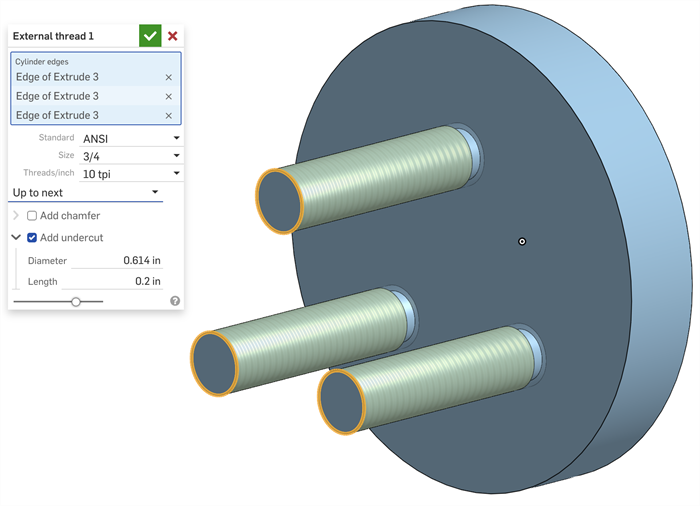The height and width of the screenshot is (506, 700).
Task: Open help for External thread feature
Action: (175, 301)
